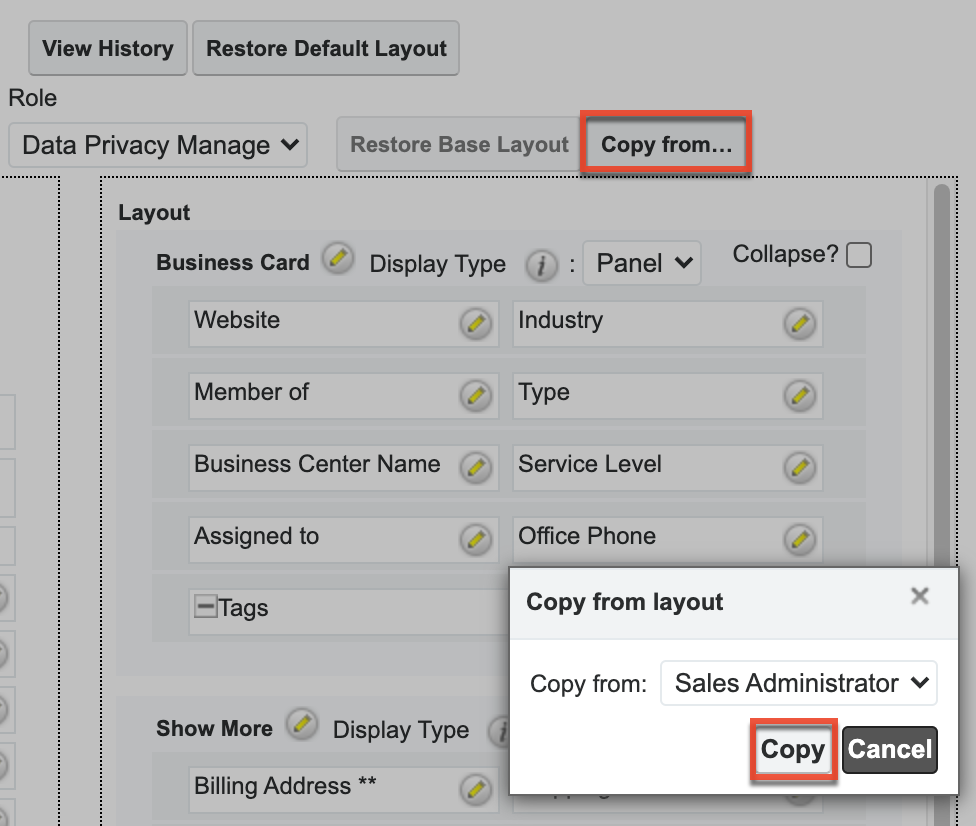Close the Copy from layout dialog

[920, 597]
